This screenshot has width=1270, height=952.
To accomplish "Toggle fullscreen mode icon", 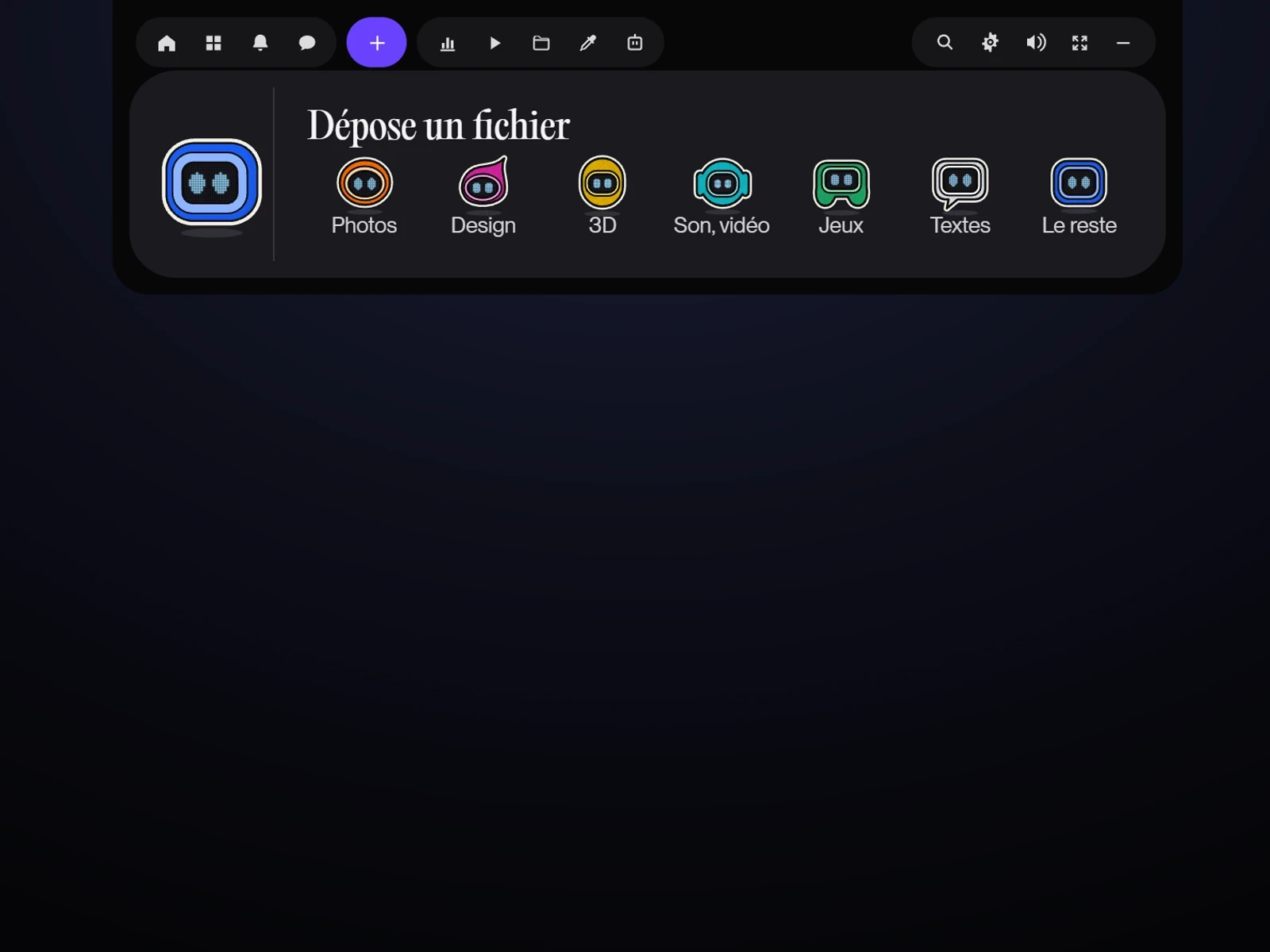I will [1080, 43].
